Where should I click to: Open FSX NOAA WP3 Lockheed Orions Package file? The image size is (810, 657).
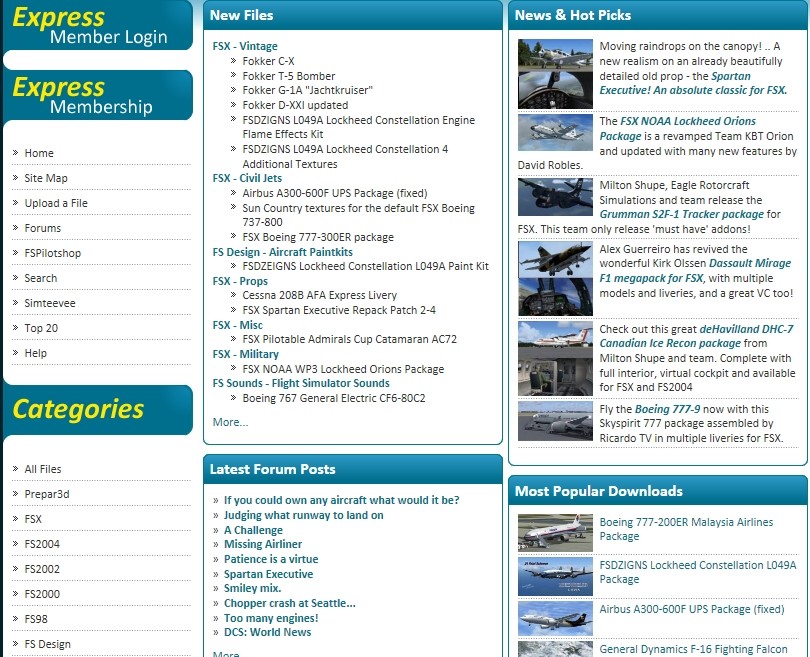point(343,369)
